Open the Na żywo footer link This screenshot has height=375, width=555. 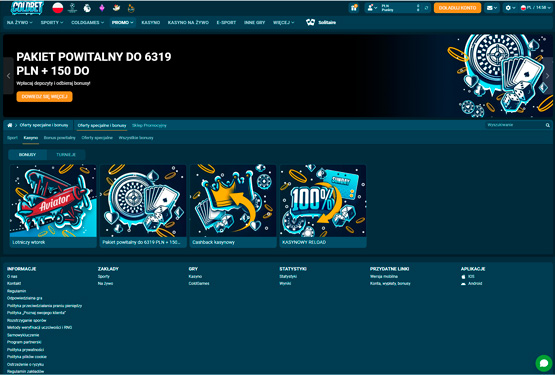point(105,283)
